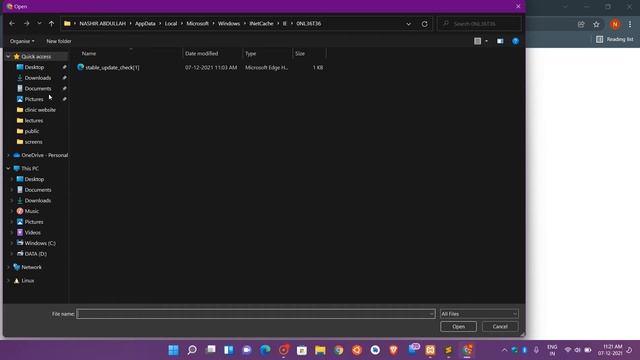
Task: Select Music under This PC
Action: (32, 211)
